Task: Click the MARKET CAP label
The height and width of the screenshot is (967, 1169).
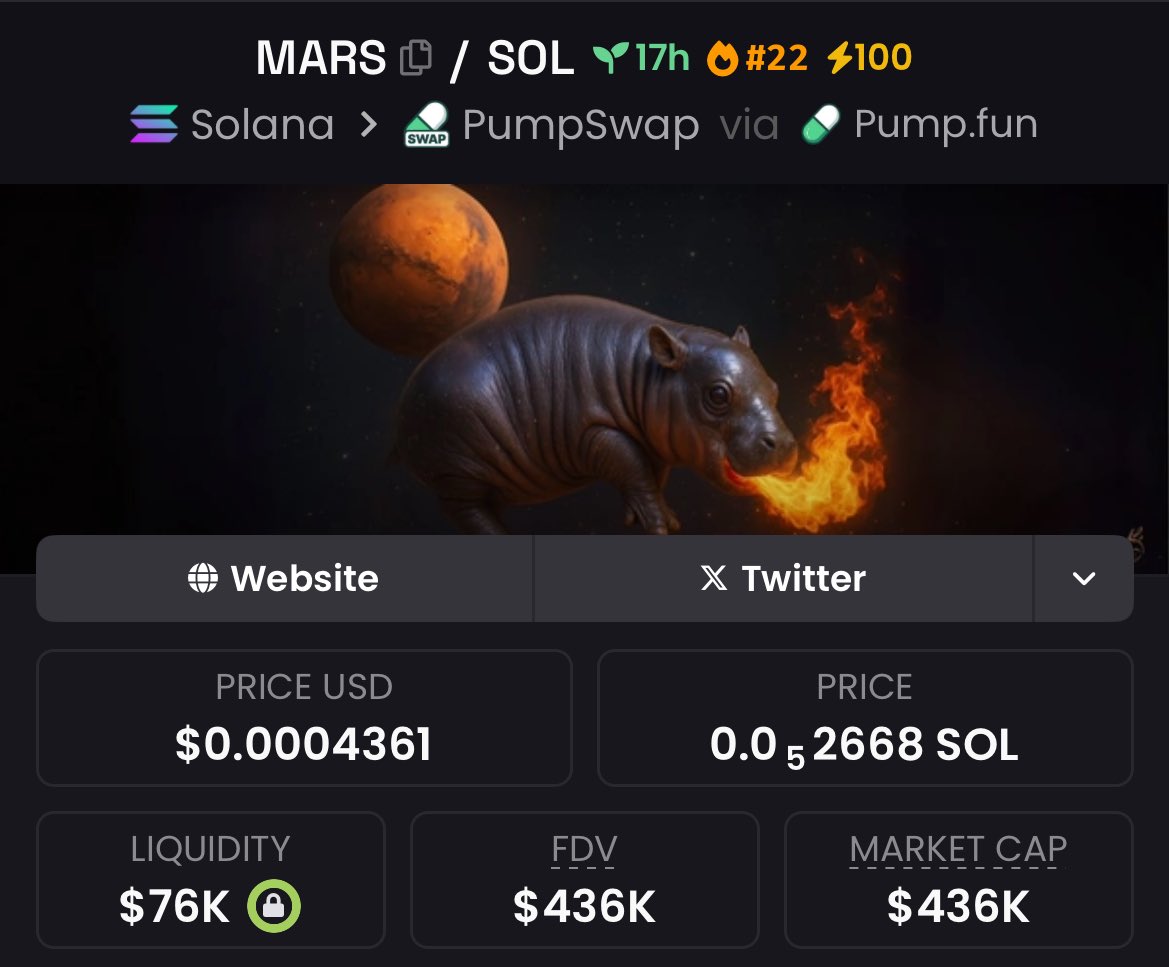Action: click(958, 849)
